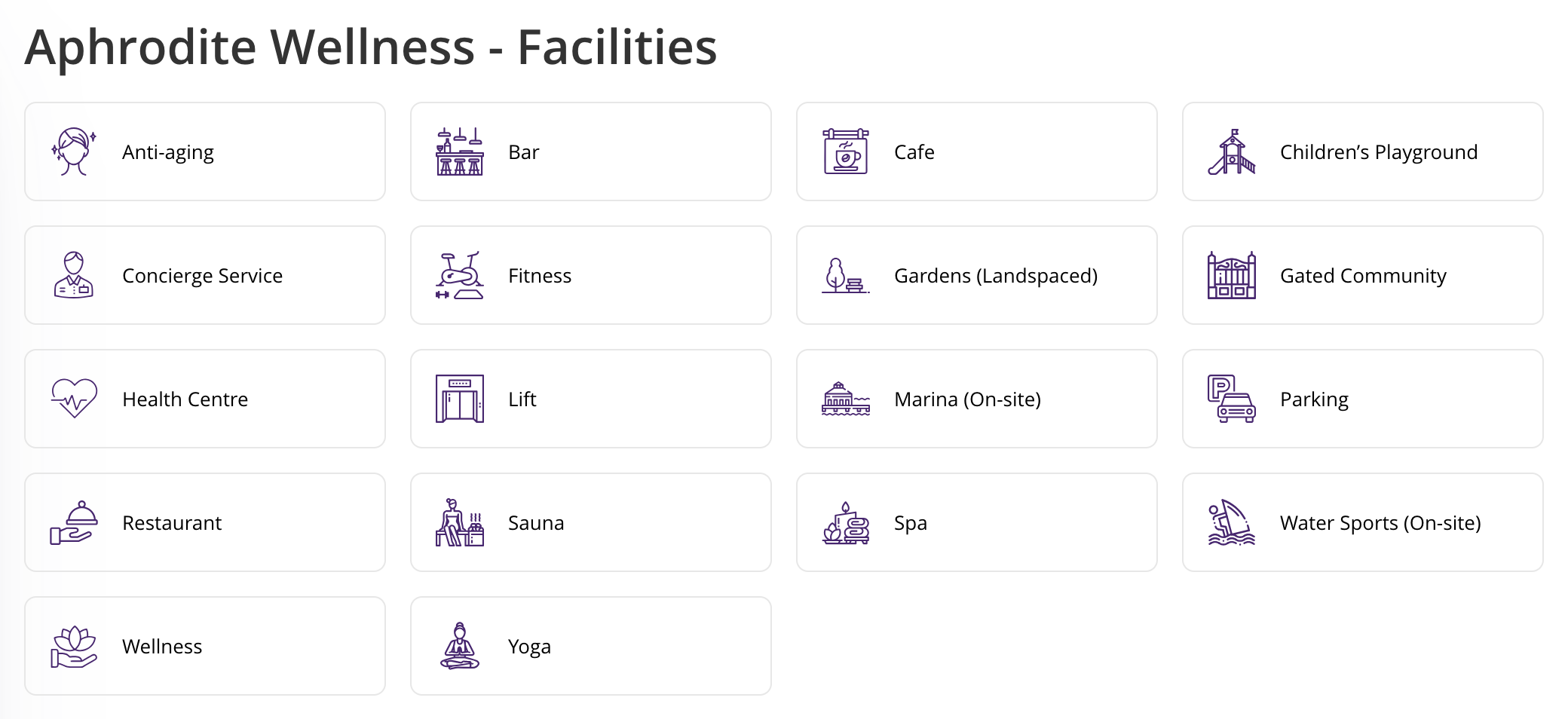Click the Bar counter stools icon
The width and height of the screenshot is (1568, 719).
460,151
